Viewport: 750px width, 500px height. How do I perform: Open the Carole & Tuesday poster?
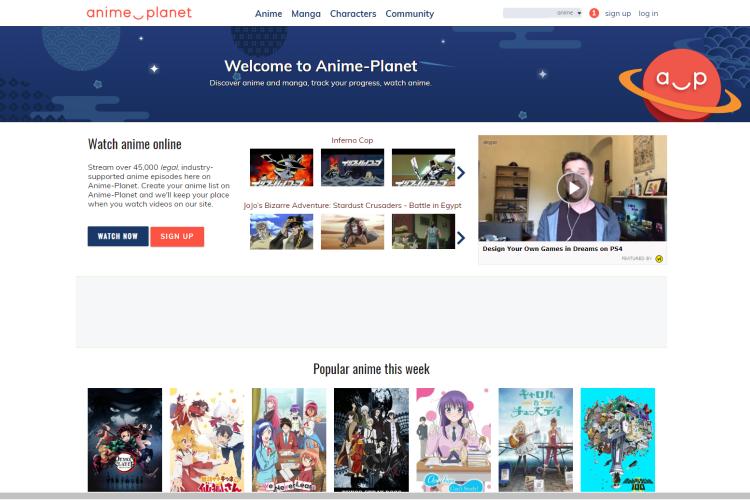coord(536,440)
